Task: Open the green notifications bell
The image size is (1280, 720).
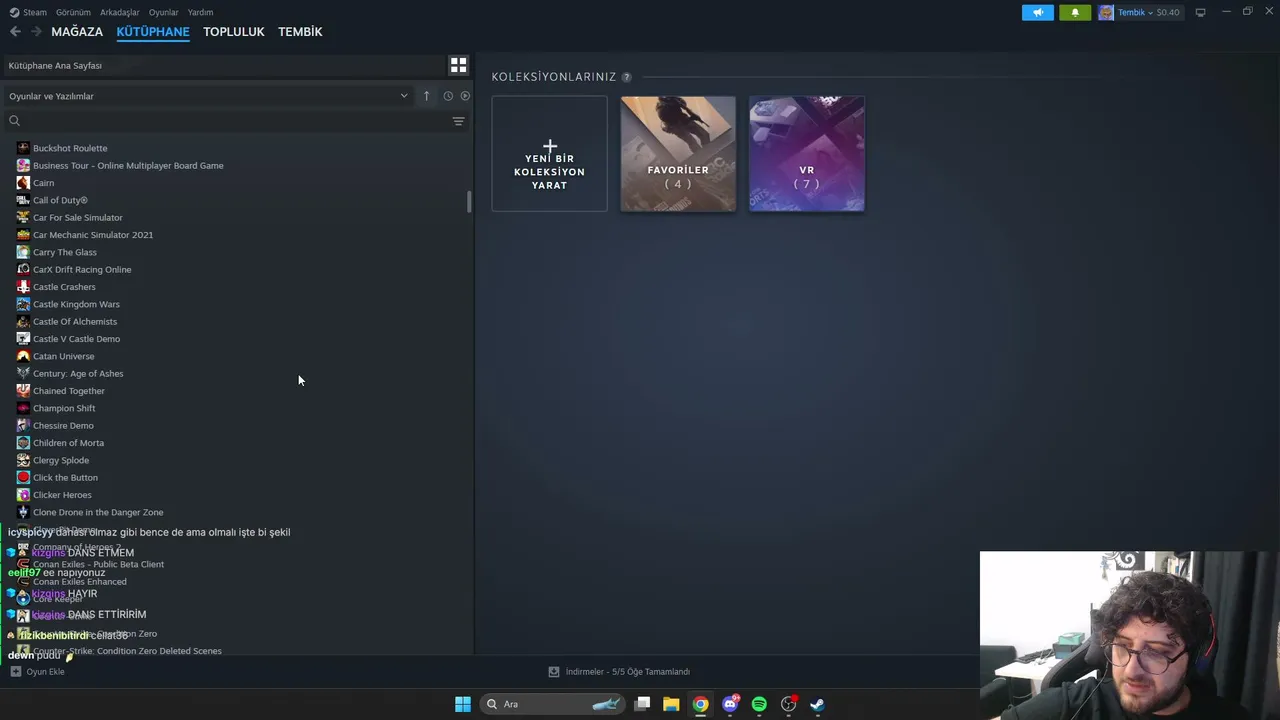Action: tap(1075, 12)
